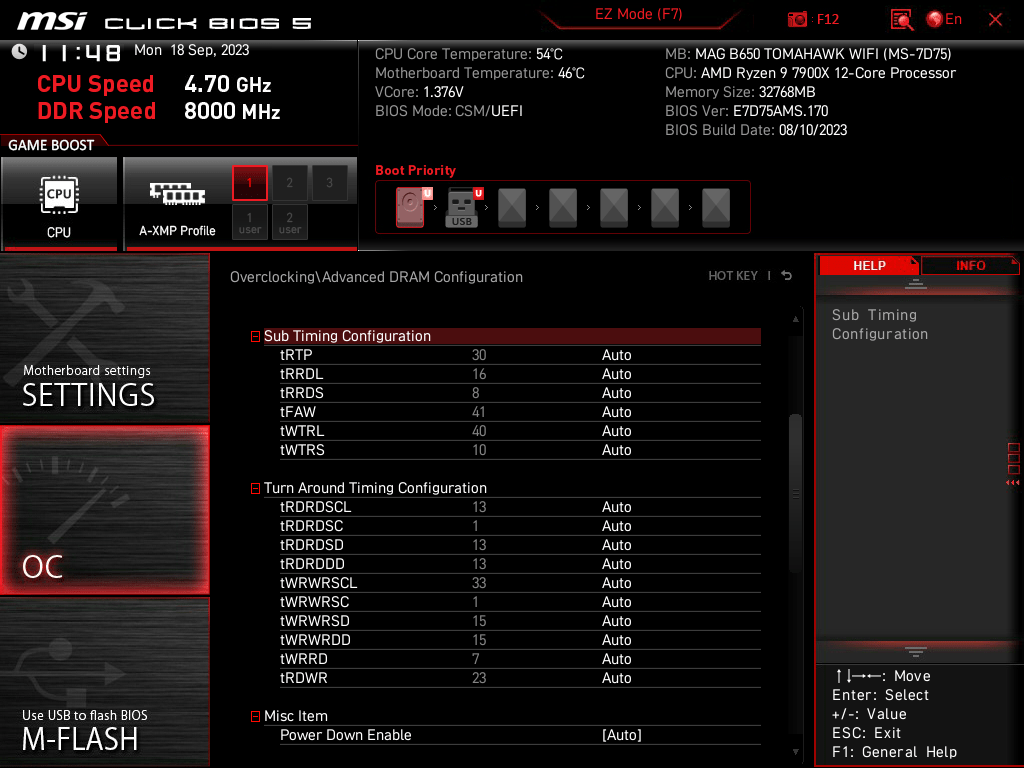Select the sixth empty boot priority slot
Screen dimensions: 1024x768
pyautogui.click(x=665, y=208)
